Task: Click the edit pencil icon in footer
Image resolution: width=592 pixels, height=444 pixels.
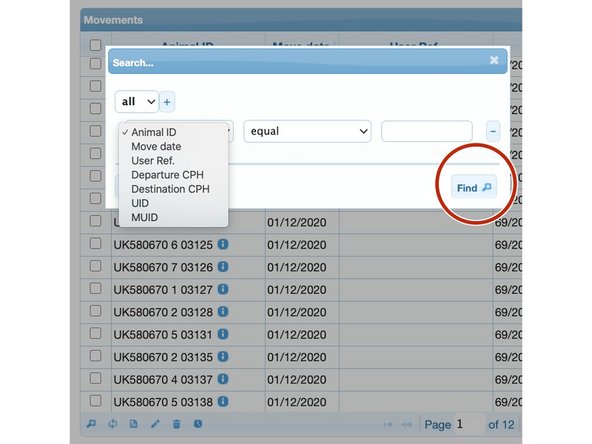Action: click(x=155, y=424)
